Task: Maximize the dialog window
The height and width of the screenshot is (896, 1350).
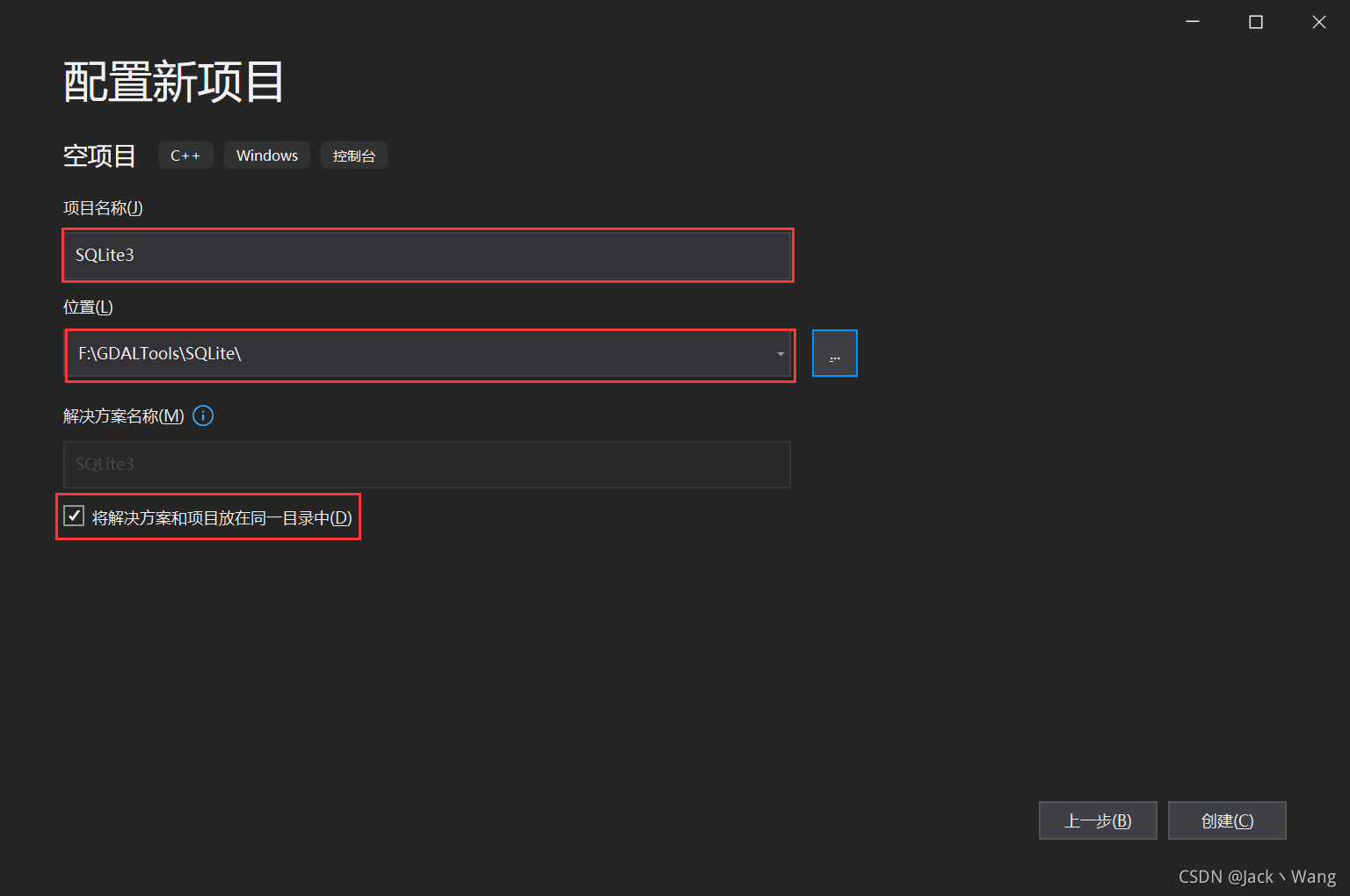Action: (x=1256, y=22)
